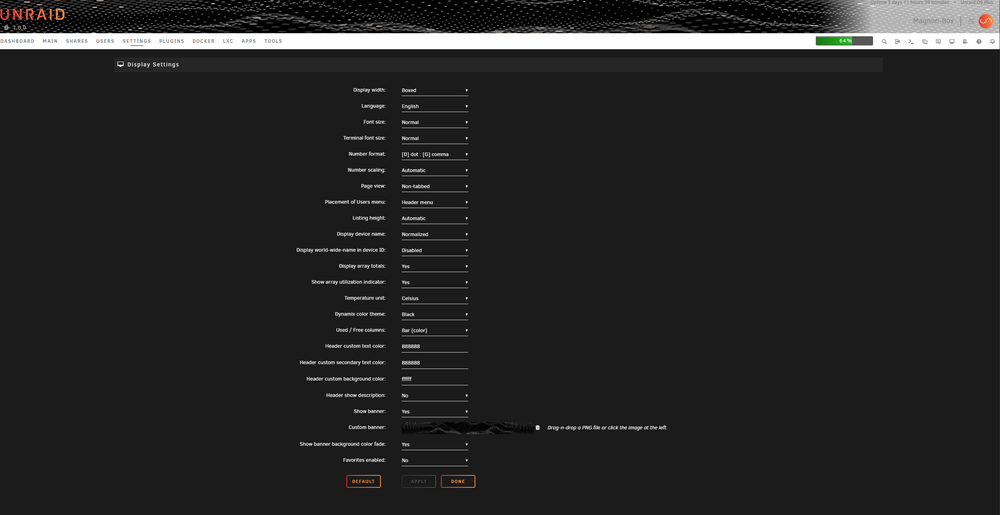The width and height of the screenshot is (1000, 515).
Task: Click the Done button
Action: (x=458, y=481)
